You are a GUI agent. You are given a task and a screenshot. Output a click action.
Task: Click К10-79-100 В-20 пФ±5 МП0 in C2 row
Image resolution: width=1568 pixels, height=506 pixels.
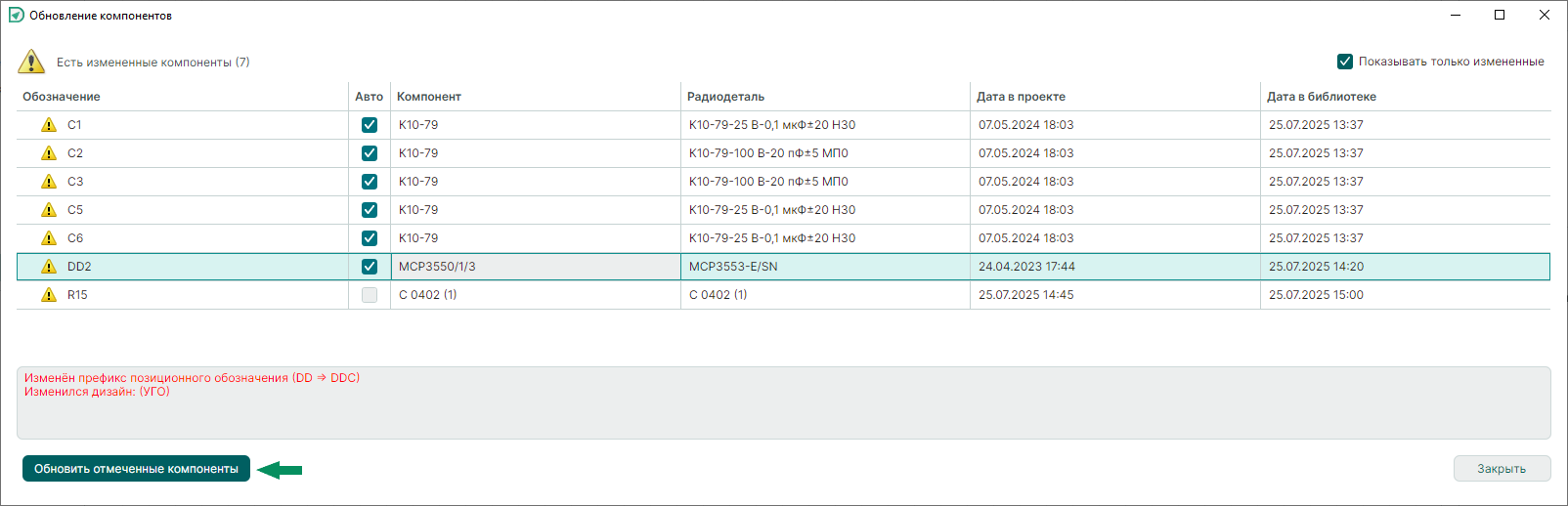825,153
